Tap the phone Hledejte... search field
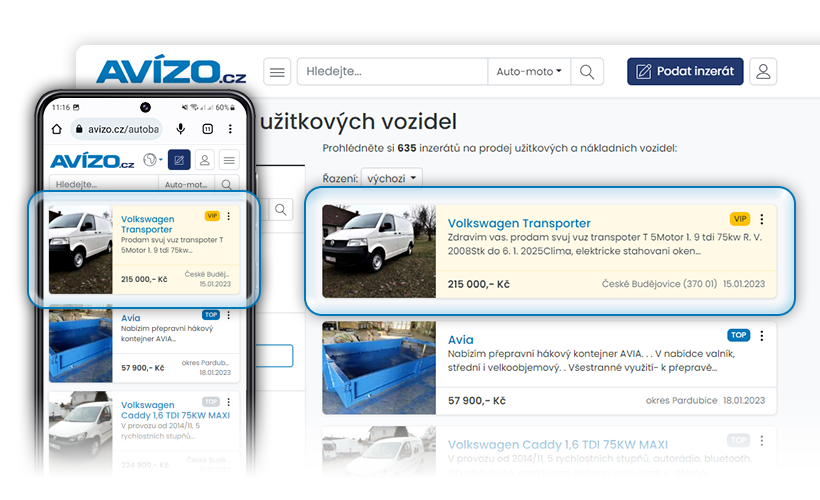The height and width of the screenshot is (500, 820). (104, 185)
